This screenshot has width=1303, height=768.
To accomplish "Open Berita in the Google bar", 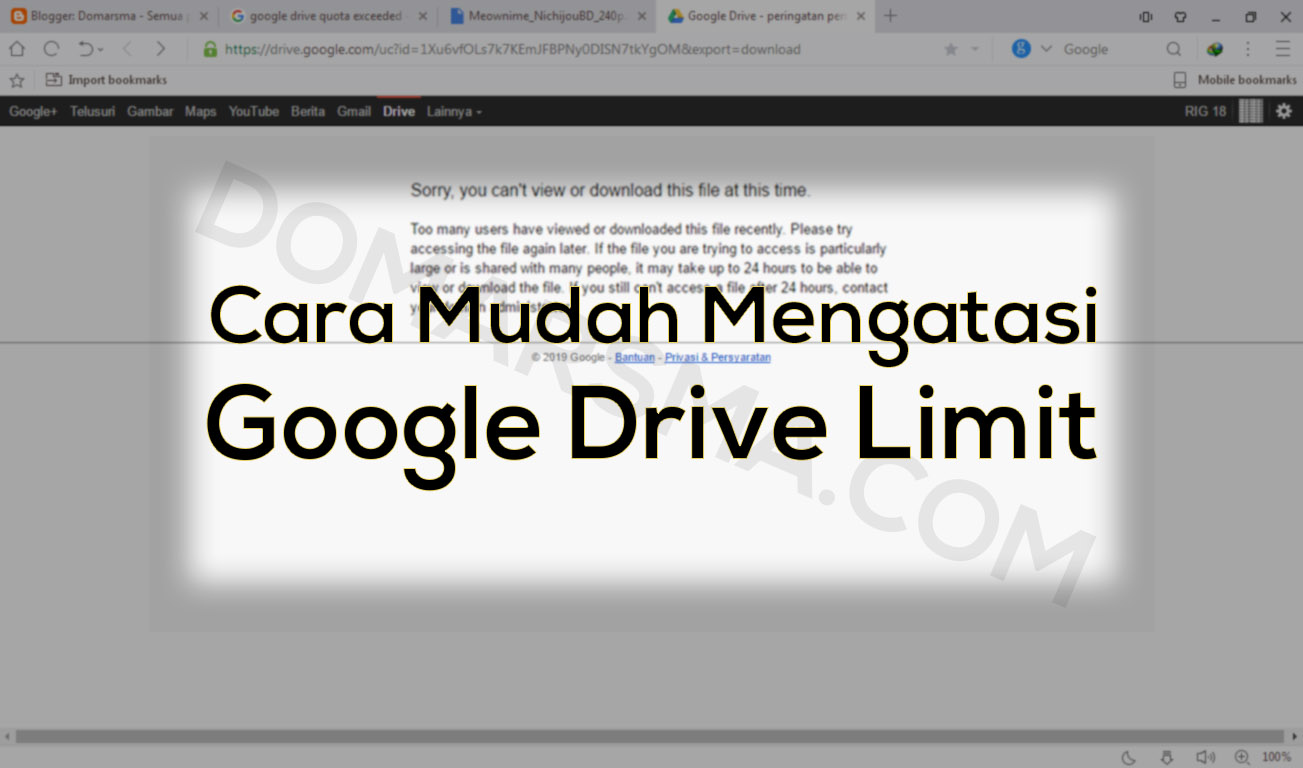I will 308,111.
